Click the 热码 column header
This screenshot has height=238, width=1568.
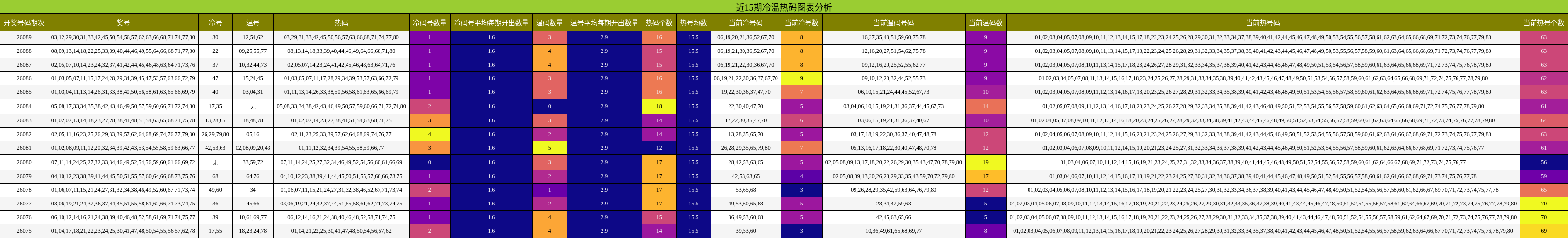(x=341, y=23)
